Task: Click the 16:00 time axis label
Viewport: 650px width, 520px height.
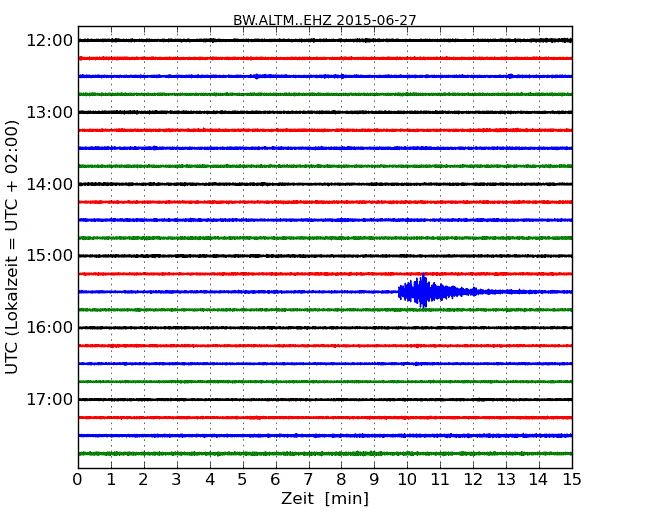Action: click(x=49, y=328)
